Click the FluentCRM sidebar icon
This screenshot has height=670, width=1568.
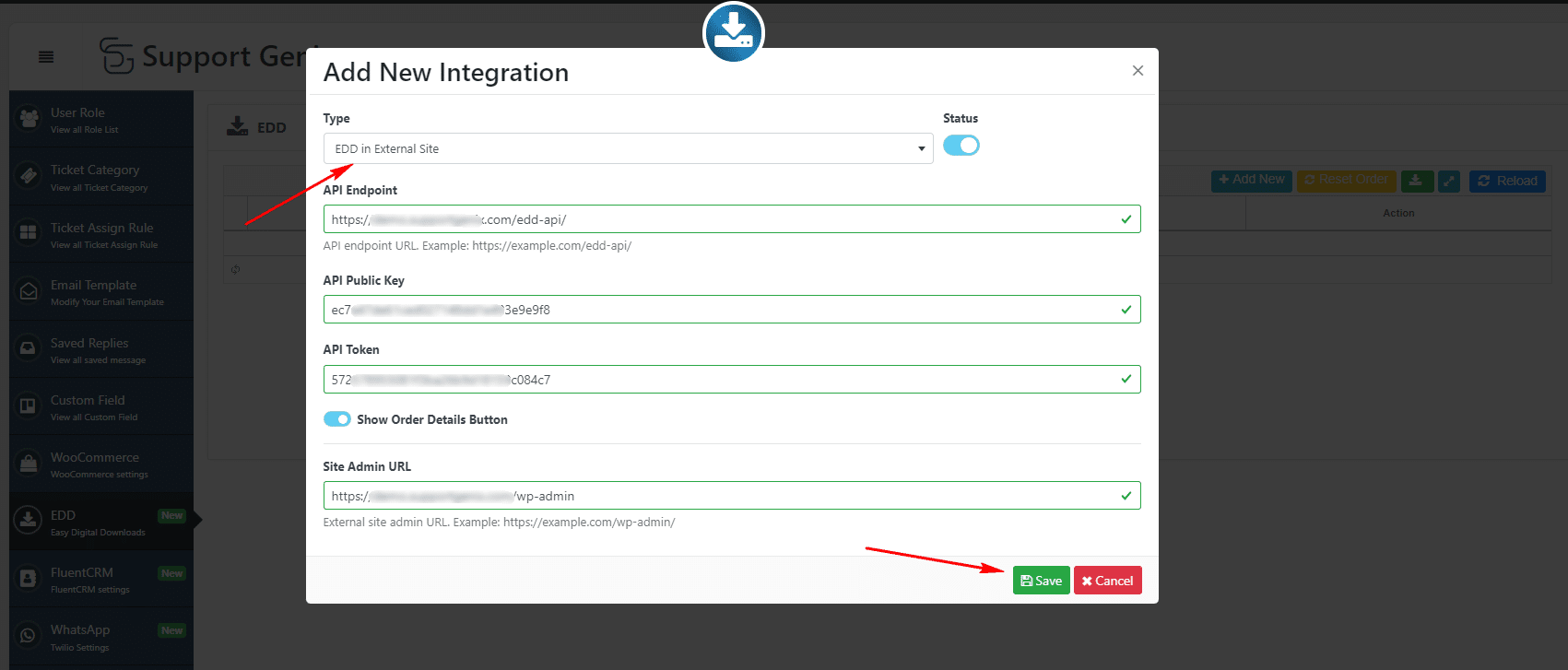(29, 579)
